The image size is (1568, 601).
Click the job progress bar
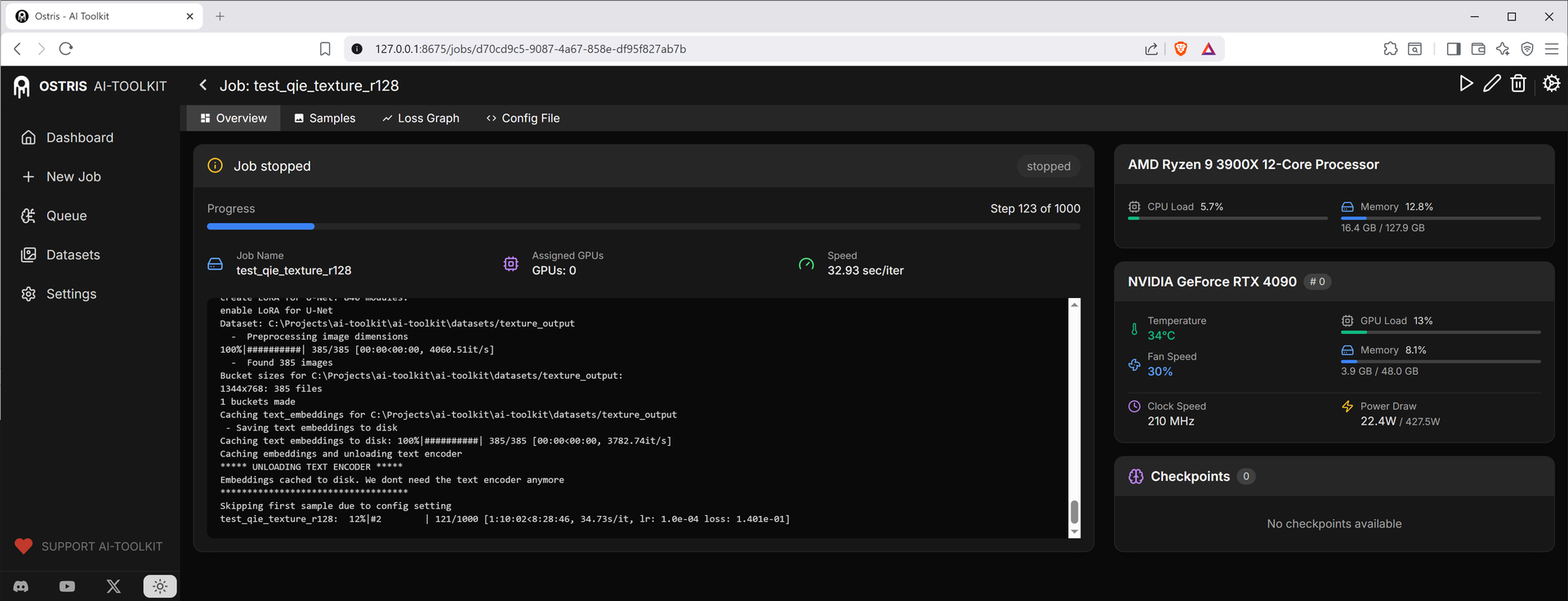point(644,226)
